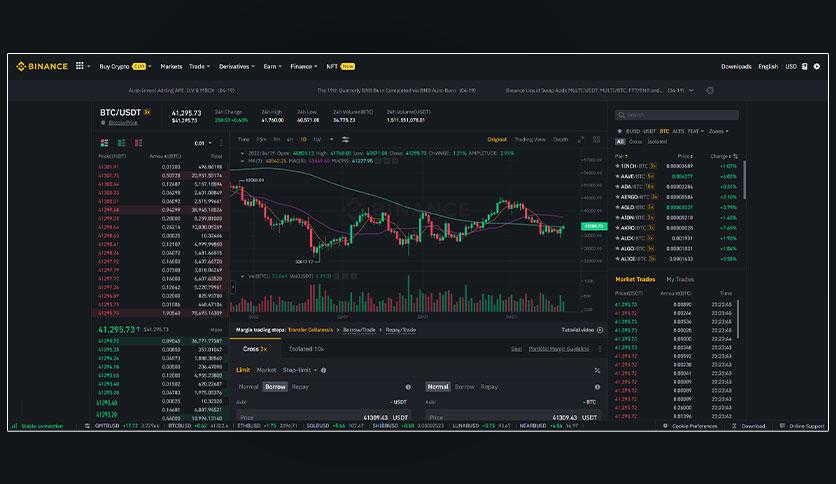The height and width of the screenshot is (484, 836).
Task: Close the announcement bar with the X icon
Action: click(x=710, y=91)
